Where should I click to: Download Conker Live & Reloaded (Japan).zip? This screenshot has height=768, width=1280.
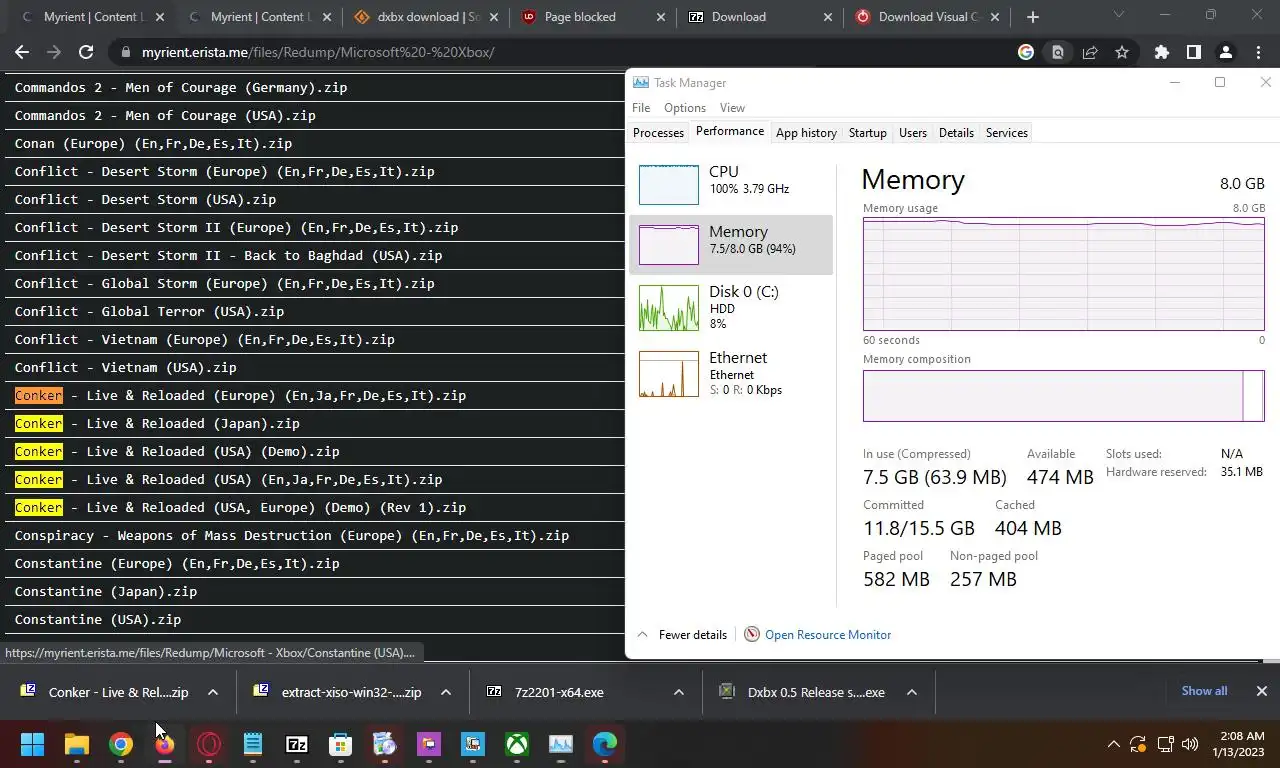coord(157,424)
